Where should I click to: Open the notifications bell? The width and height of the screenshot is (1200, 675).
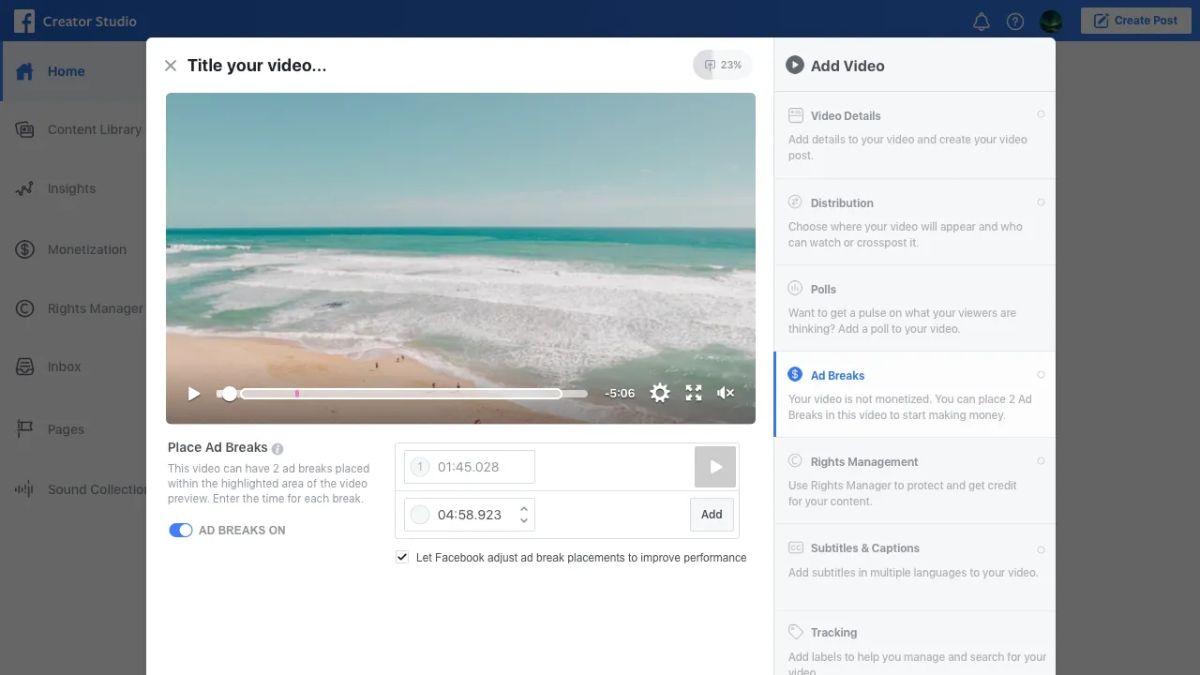coord(981,20)
